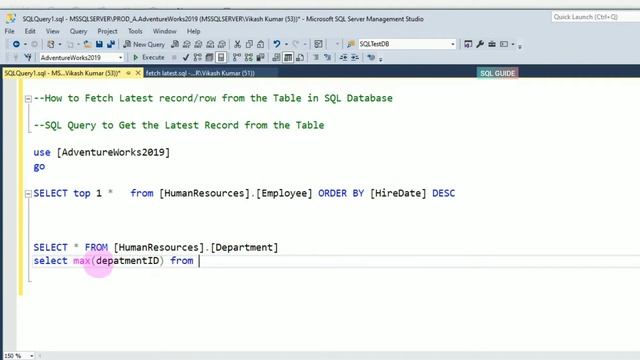This screenshot has width=640, height=360.
Task: Close the SQLQuery1.sql tab
Action: [x=138, y=73]
